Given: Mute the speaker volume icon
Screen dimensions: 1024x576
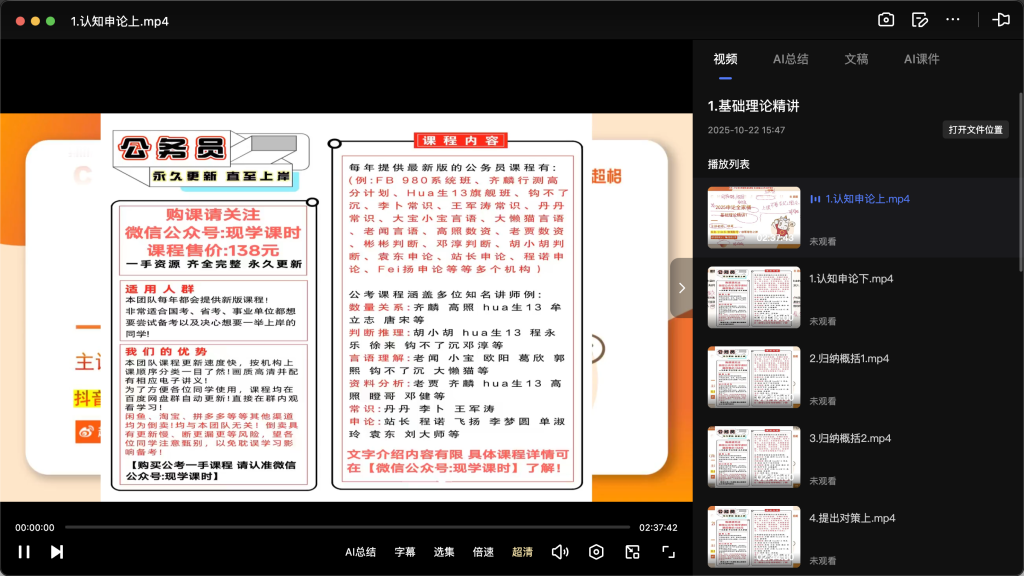Looking at the screenshot, I should pos(560,551).
